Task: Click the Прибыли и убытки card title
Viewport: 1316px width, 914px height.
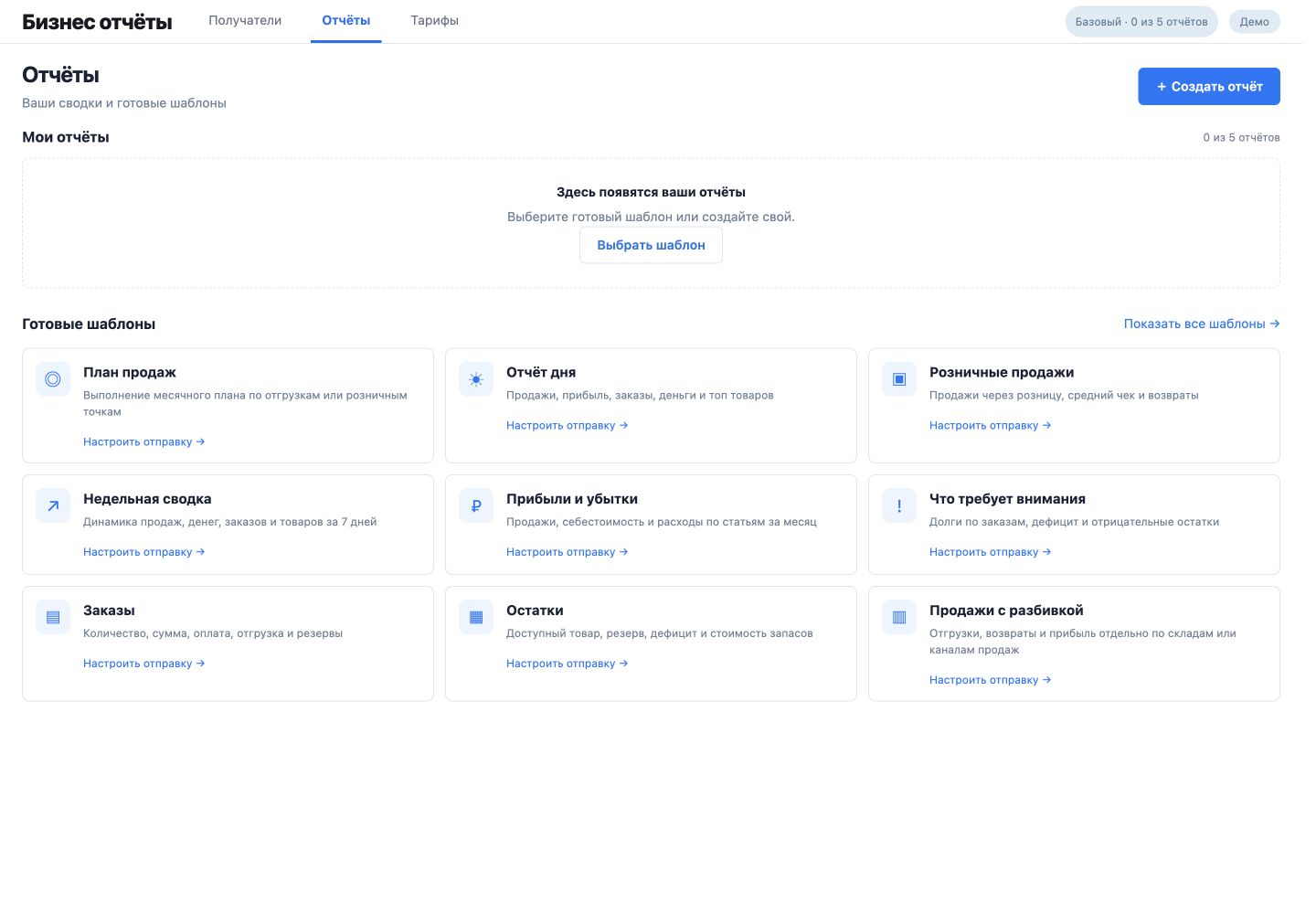Action: pyautogui.click(x=572, y=499)
